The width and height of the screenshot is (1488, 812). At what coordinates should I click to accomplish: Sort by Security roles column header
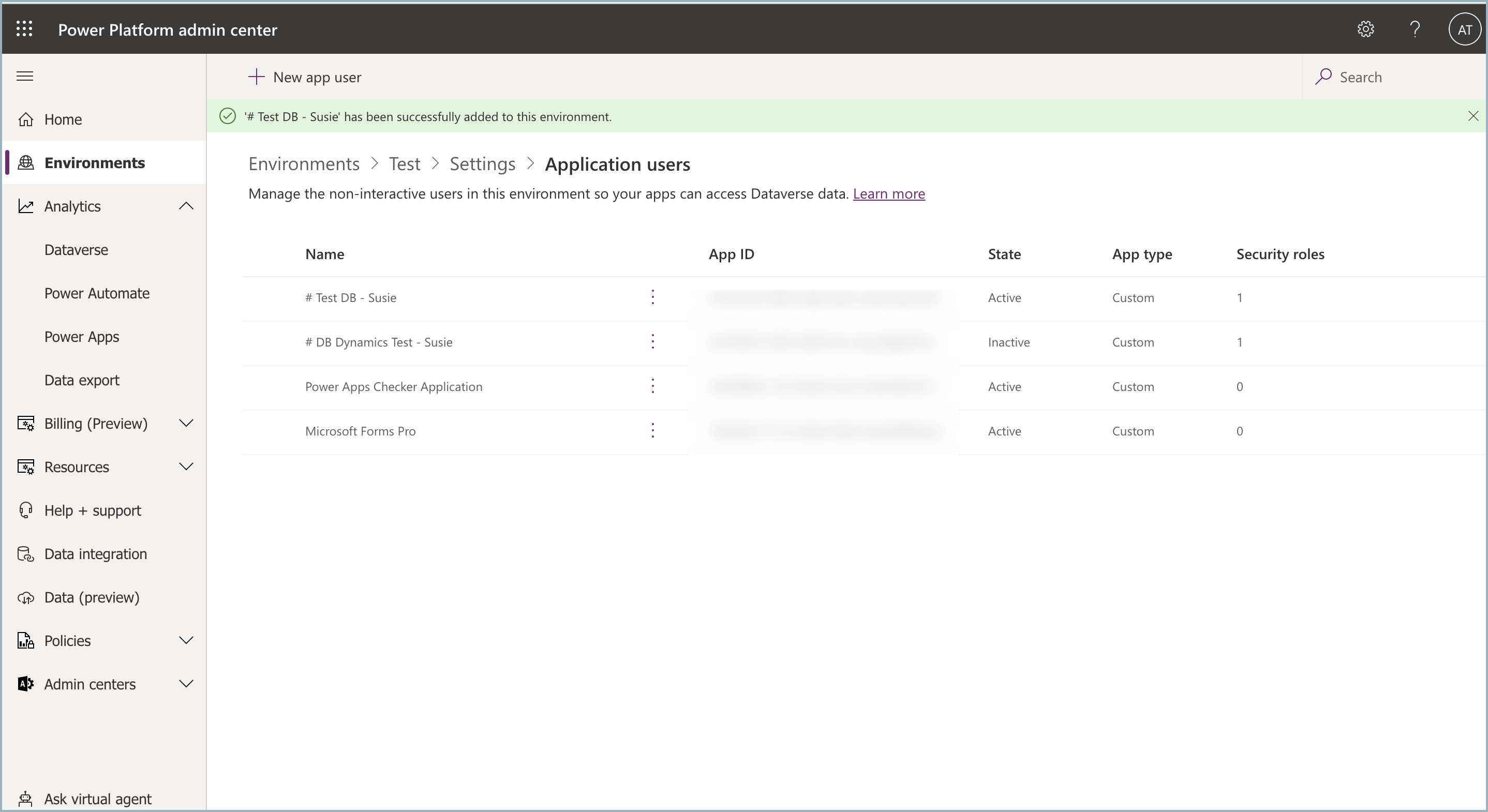click(1280, 254)
